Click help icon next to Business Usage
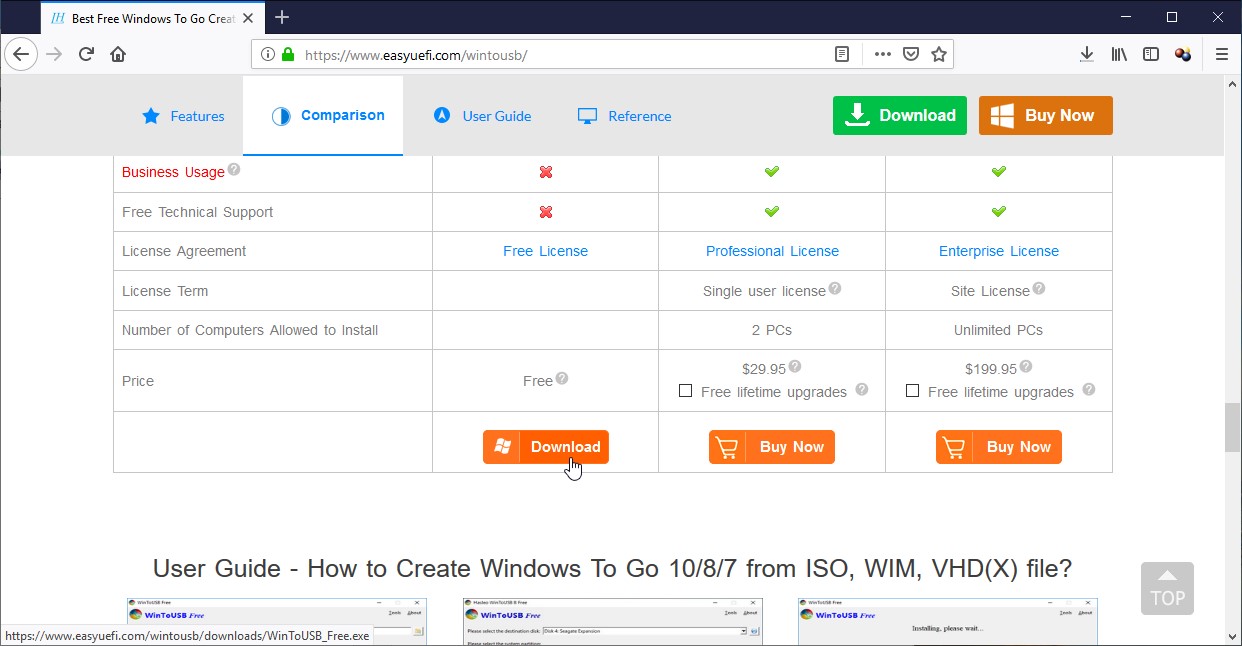Screen dimensions: 1242x646 pos(234,170)
